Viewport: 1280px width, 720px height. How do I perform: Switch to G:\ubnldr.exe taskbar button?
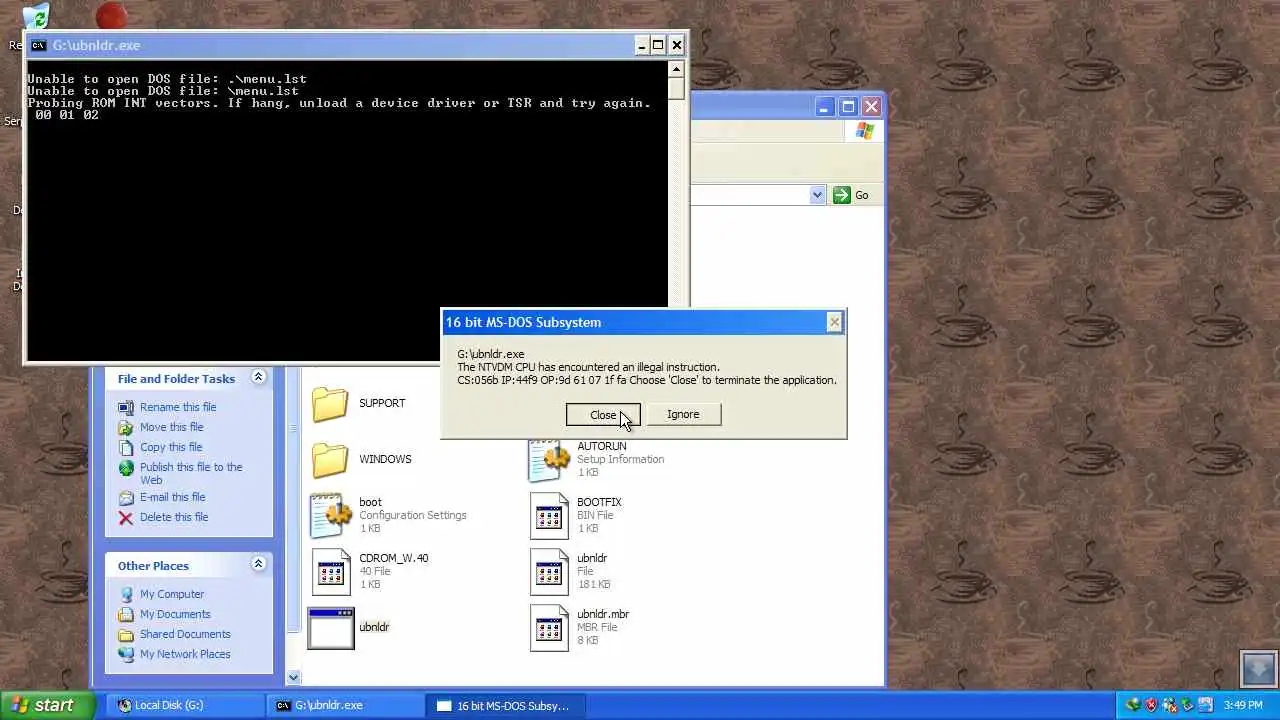[x=345, y=705]
